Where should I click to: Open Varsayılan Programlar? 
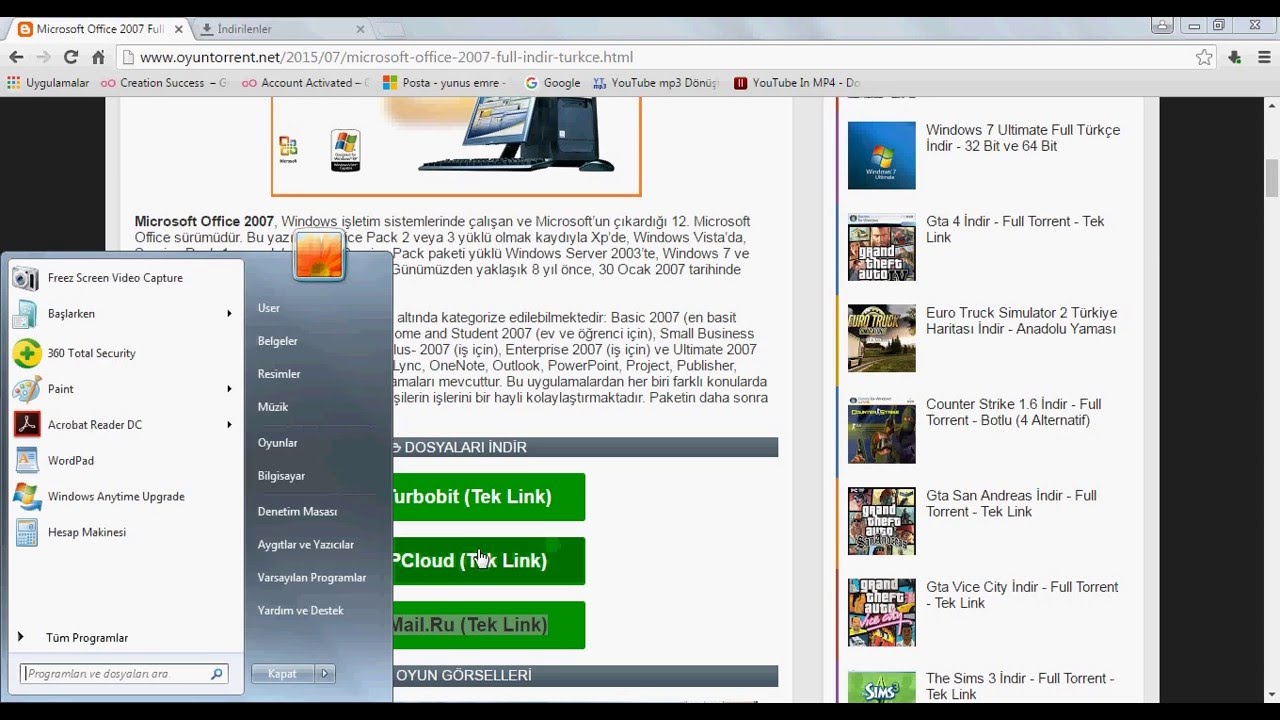(x=312, y=578)
